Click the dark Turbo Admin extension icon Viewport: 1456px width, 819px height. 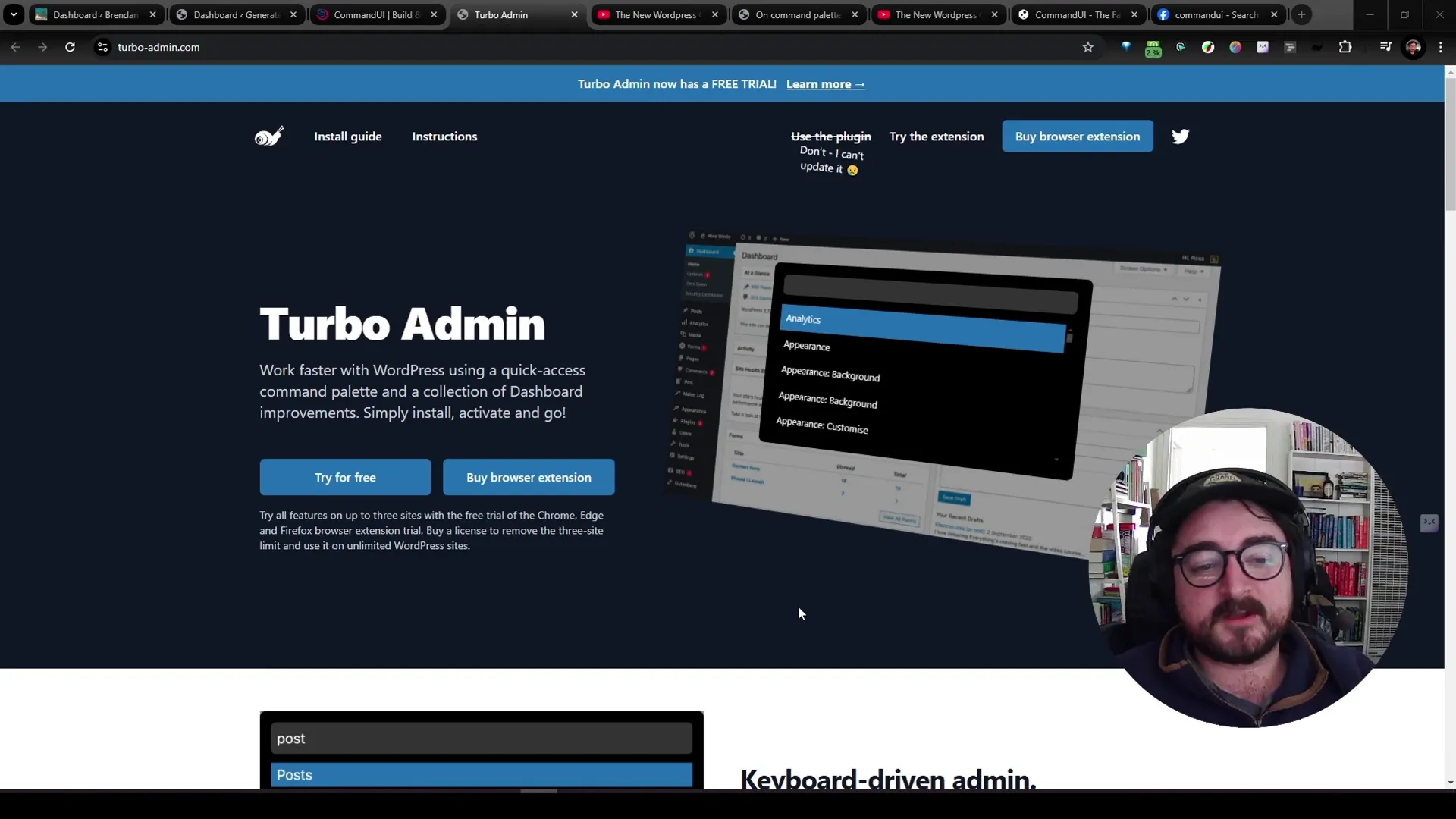pyautogui.click(x=1317, y=47)
